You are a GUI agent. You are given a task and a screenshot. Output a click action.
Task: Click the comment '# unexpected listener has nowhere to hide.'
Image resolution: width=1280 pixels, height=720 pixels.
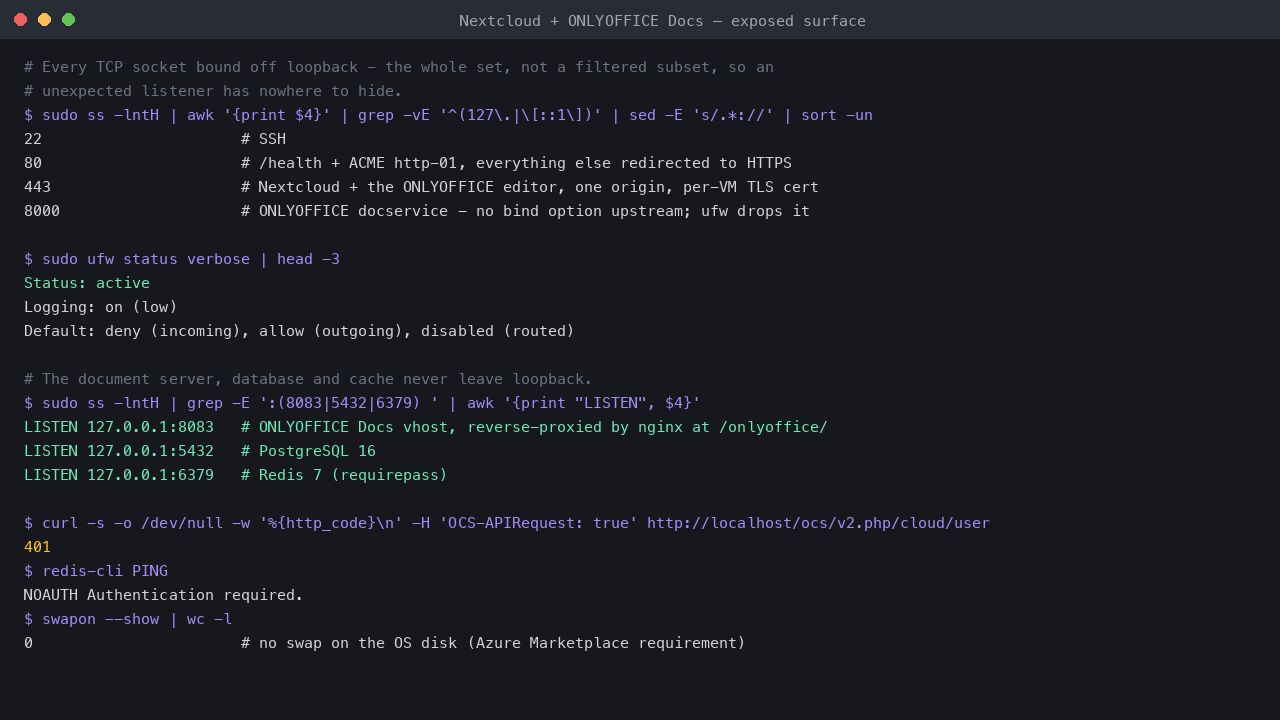click(213, 91)
